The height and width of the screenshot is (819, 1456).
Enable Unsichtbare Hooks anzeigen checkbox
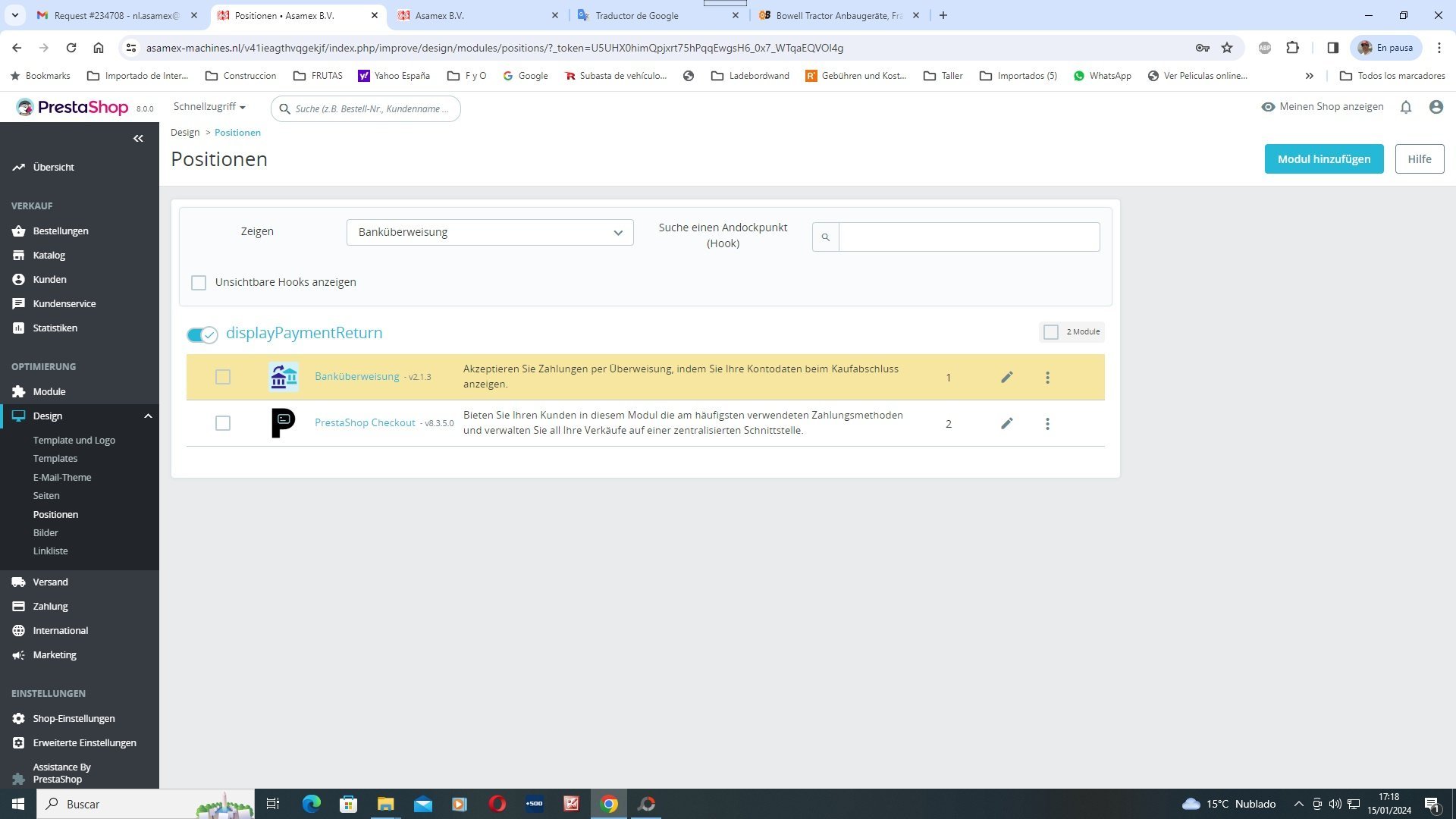click(199, 283)
